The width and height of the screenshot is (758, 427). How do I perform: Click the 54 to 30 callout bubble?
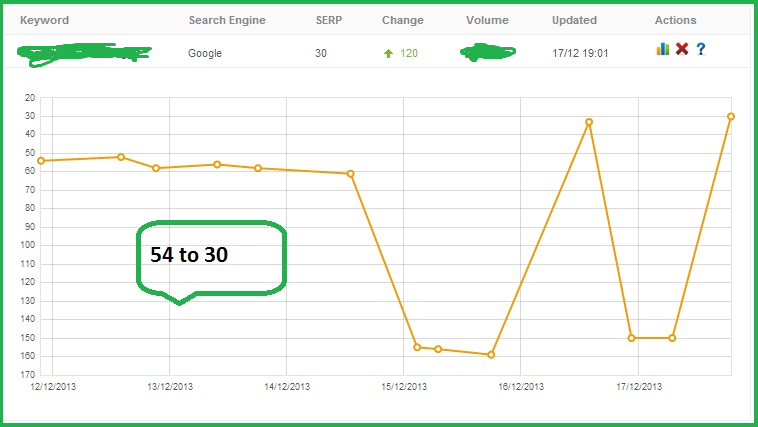pos(211,261)
